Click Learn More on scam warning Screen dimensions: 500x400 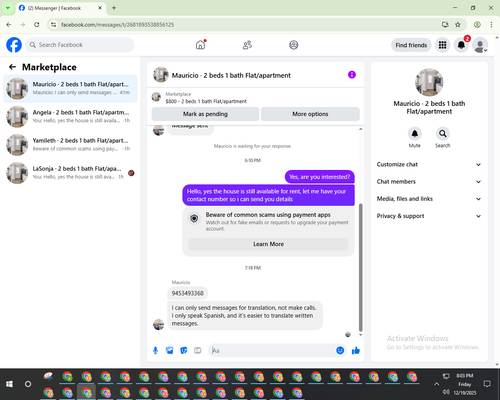(268, 244)
